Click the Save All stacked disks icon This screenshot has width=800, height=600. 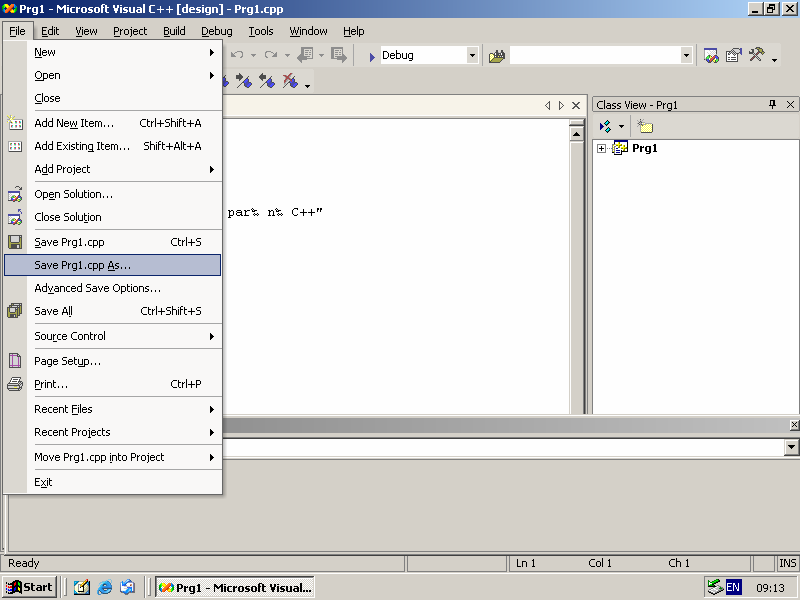point(15,311)
